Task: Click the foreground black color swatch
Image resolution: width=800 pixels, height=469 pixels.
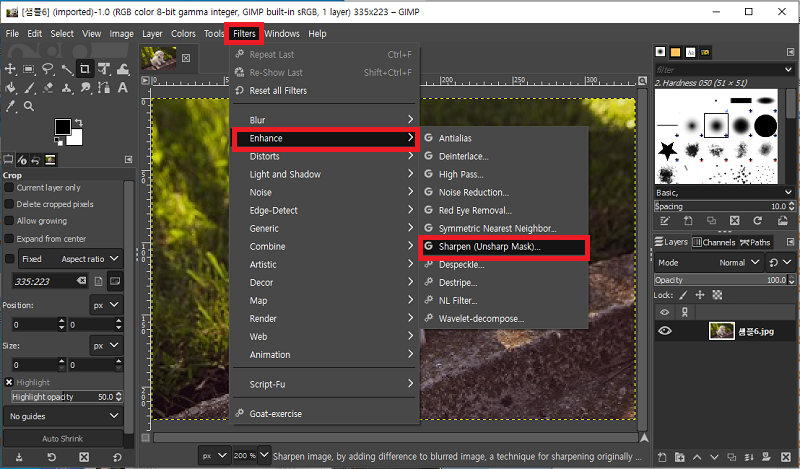Action: pos(63,127)
